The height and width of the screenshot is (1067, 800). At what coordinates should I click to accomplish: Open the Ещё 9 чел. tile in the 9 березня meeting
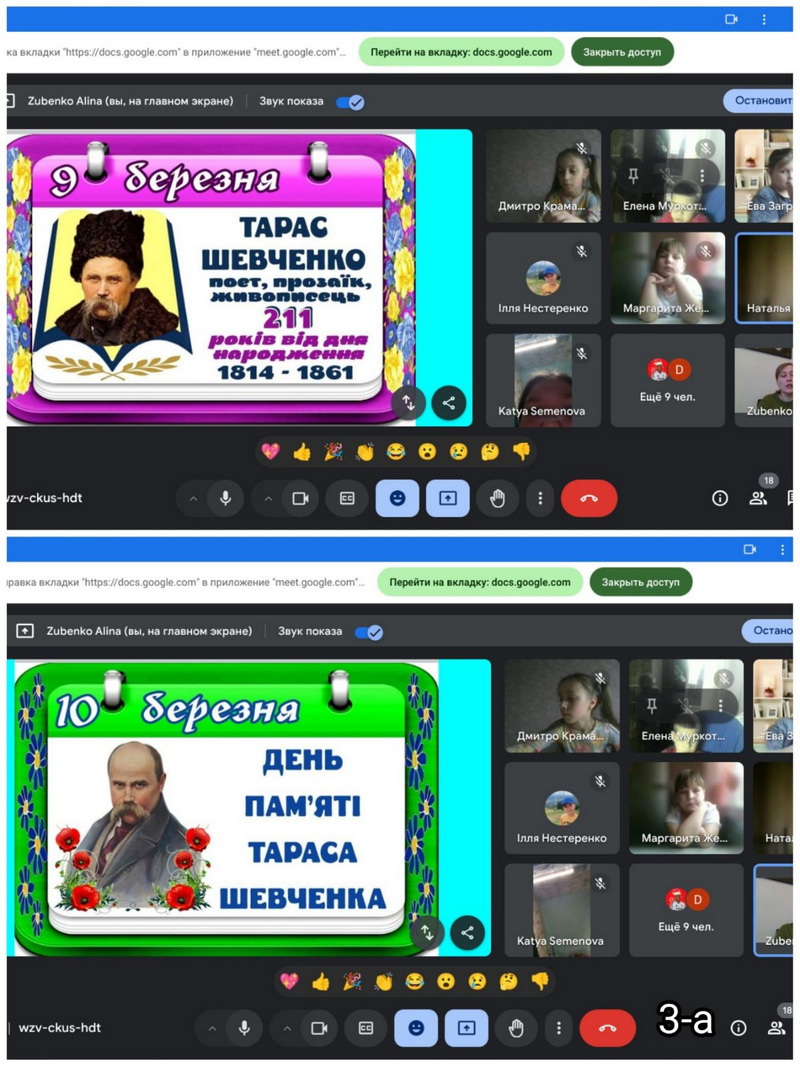[667, 381]
